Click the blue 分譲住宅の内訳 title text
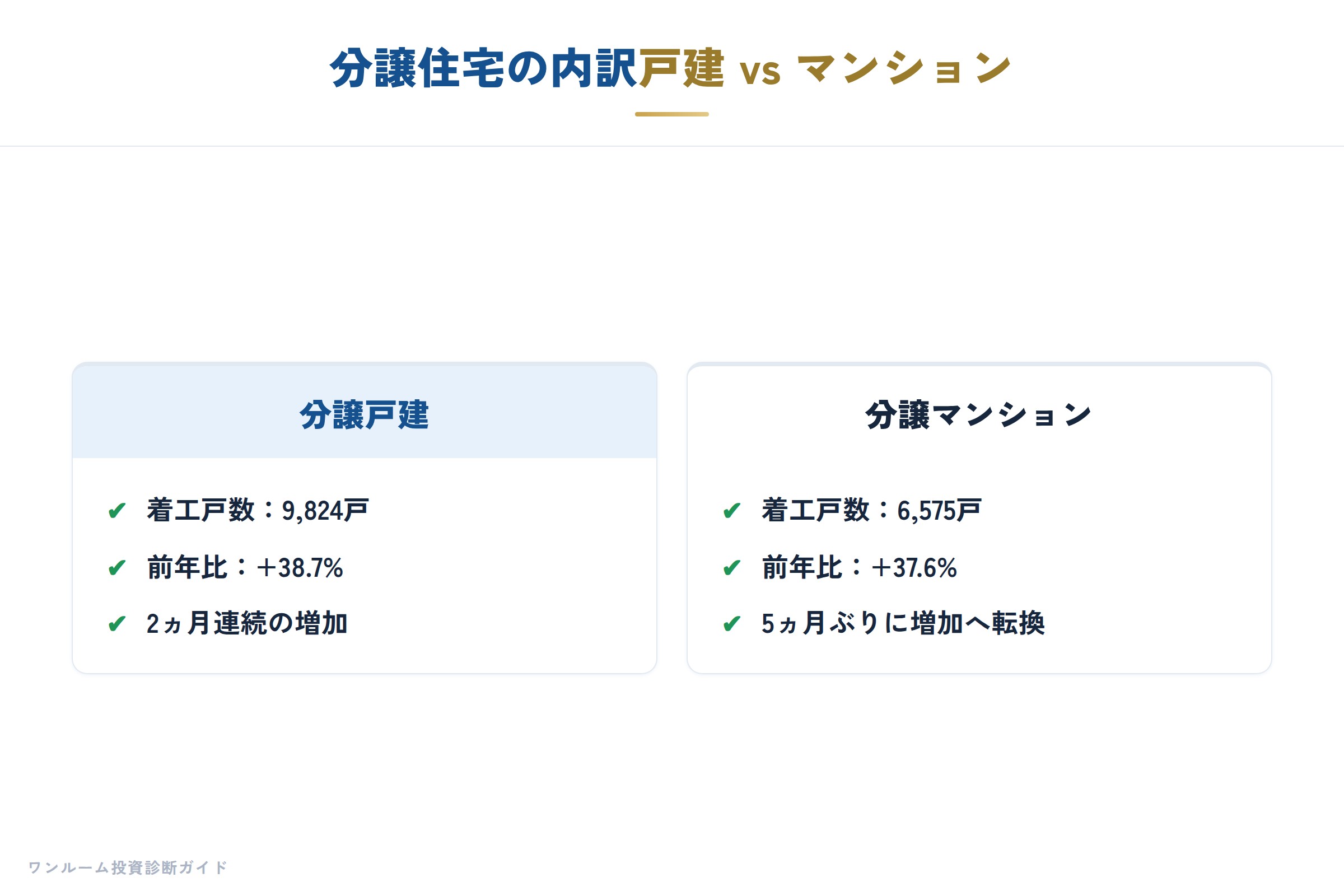Viewport: 1344px width, 896px height. tap(483, 68)
